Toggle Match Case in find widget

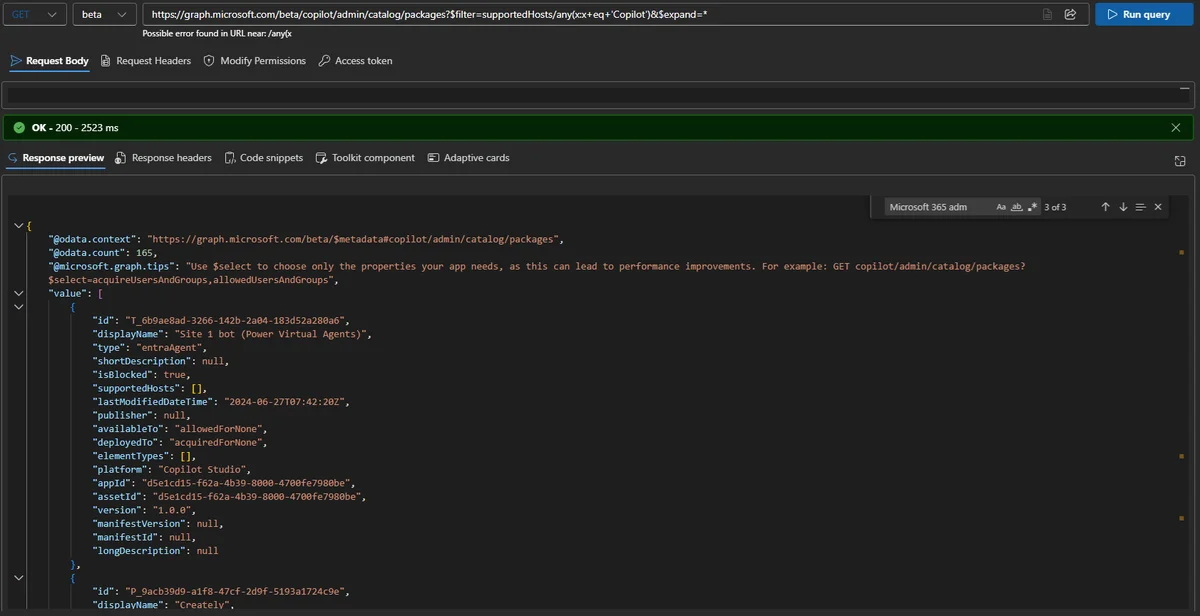[x=1001, y=207]
